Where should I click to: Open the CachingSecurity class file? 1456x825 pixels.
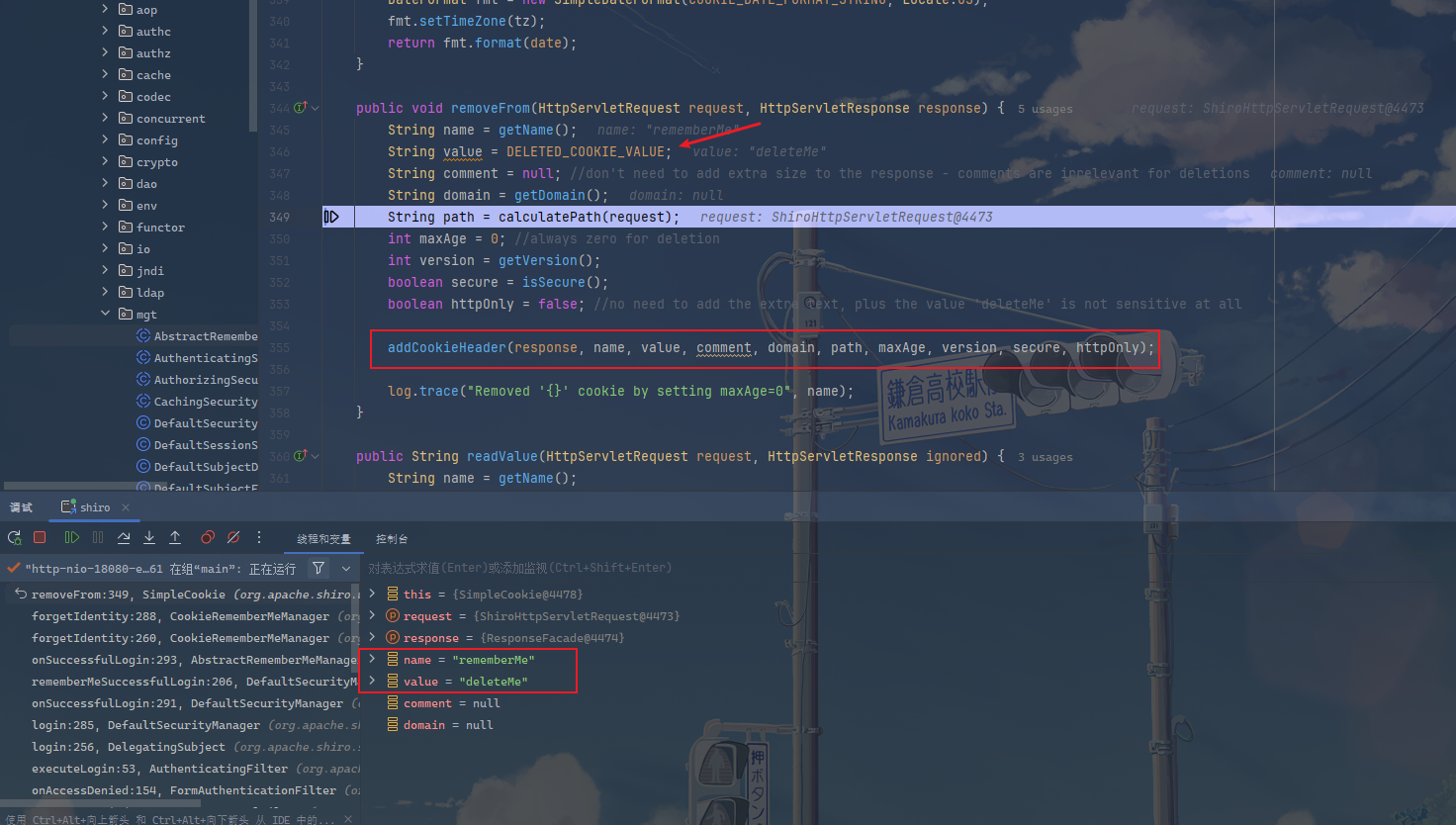206,402
